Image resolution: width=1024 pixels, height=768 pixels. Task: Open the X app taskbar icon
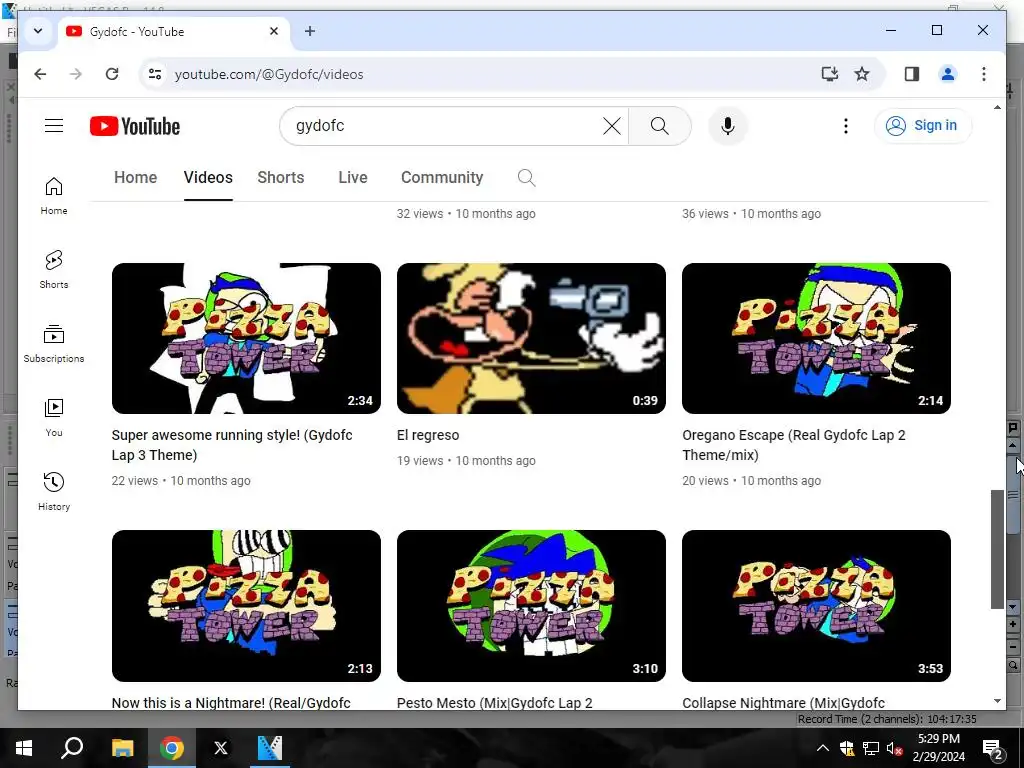221,748
